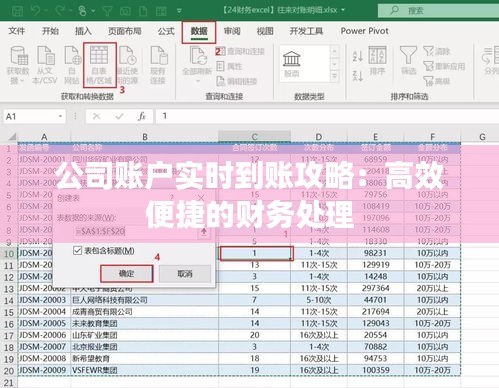Click the Save icon in quick access toolbar
This screenshot has height=388, width=499.
[x=17, y=11]
